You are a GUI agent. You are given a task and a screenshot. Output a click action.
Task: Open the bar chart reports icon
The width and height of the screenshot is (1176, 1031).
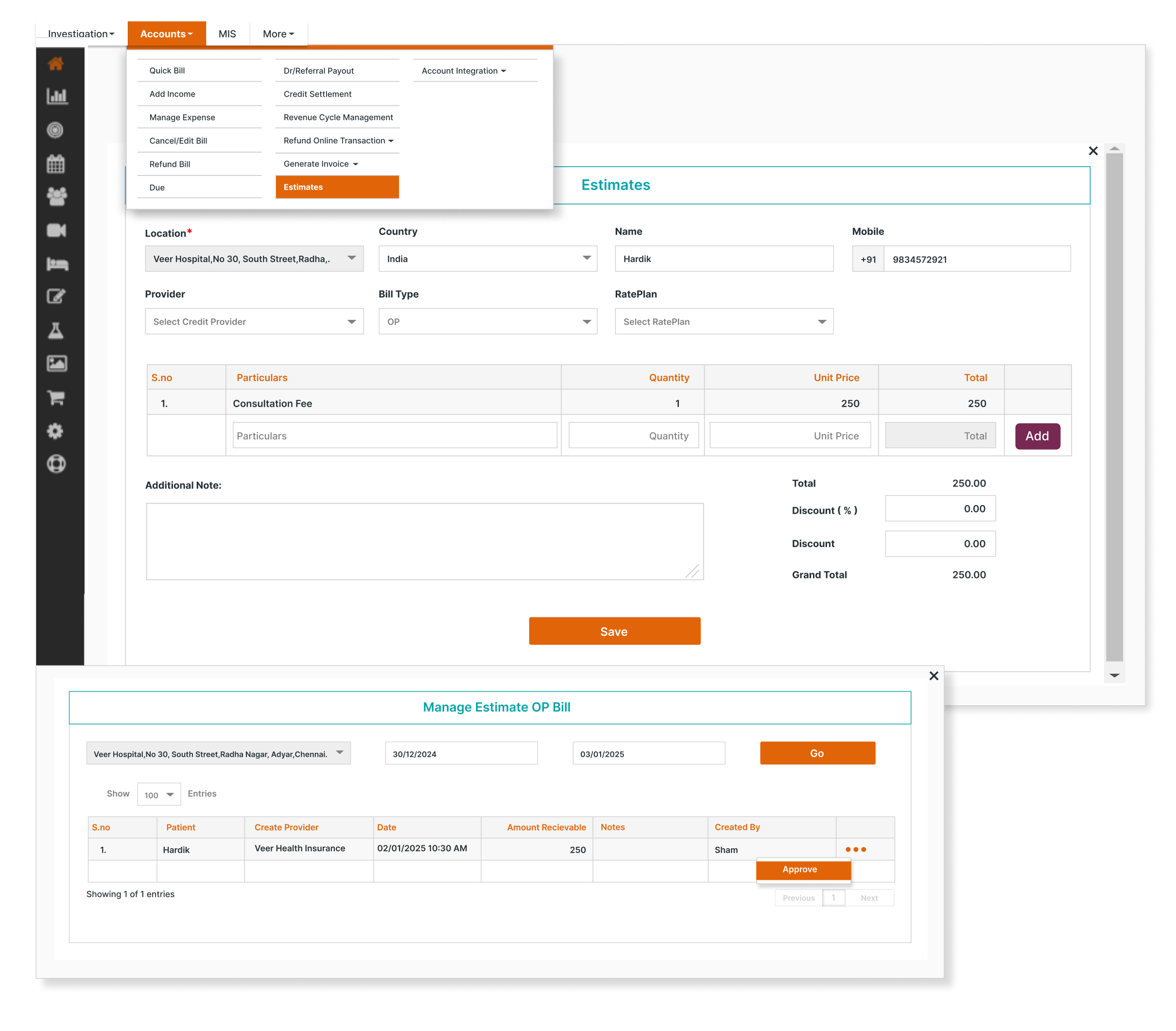tap(56, 96)
